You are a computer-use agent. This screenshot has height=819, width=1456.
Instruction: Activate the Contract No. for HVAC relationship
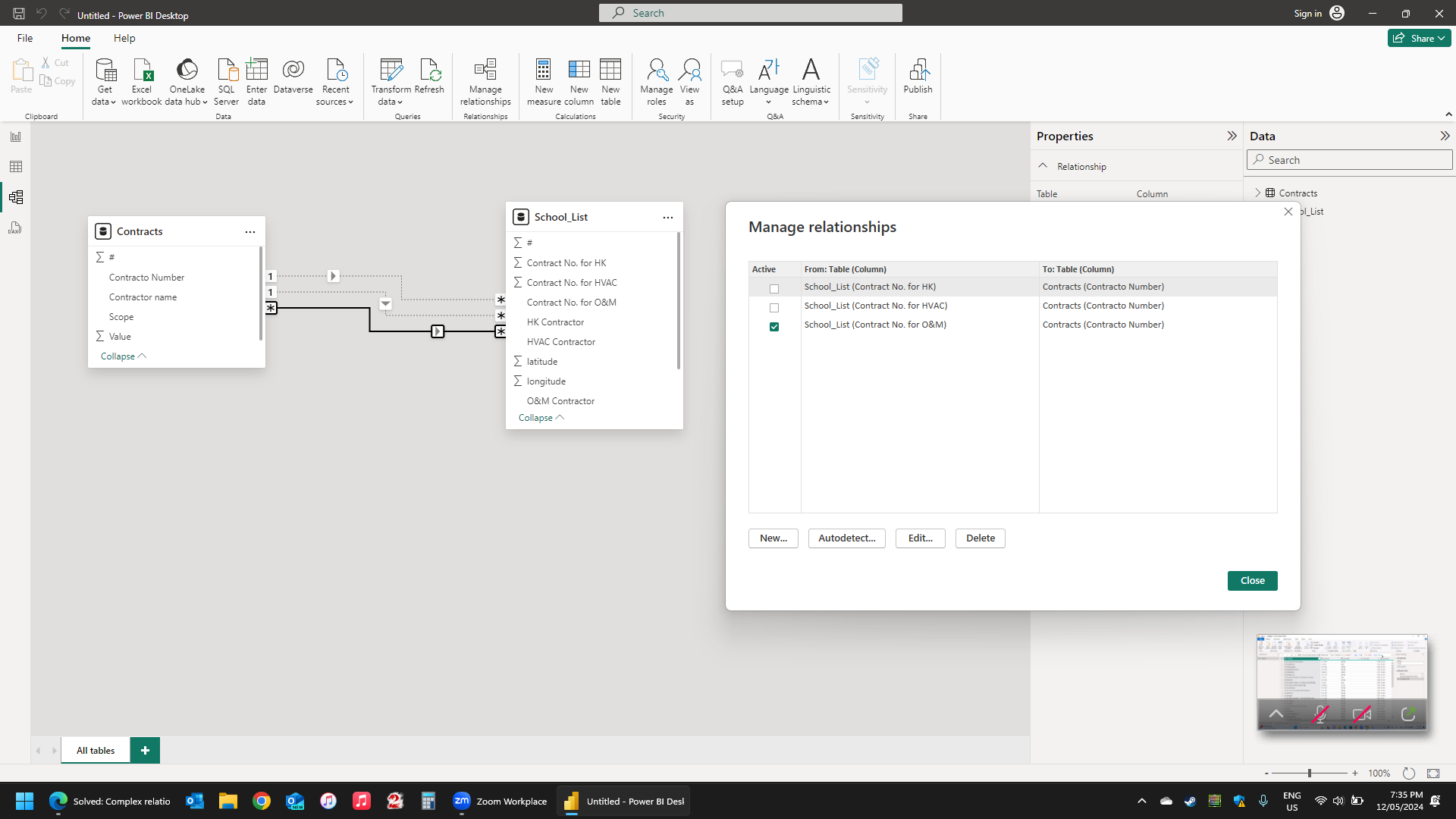point(774,308)
